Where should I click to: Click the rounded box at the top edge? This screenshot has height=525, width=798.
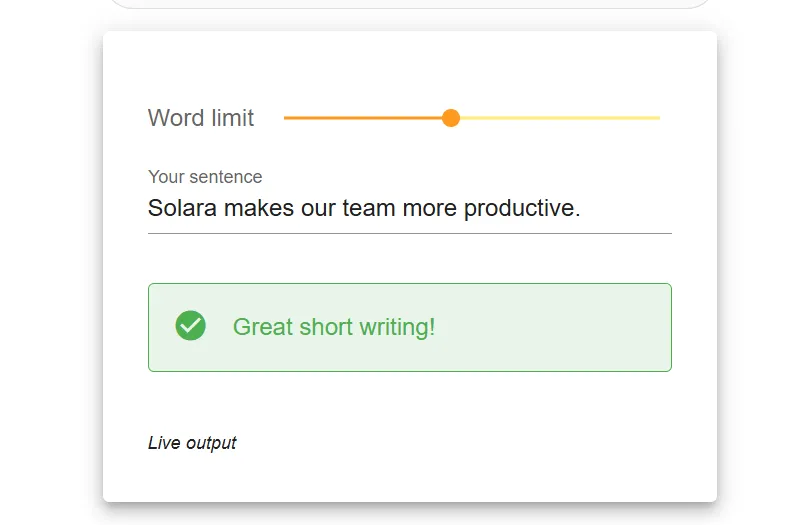(409, 4)
